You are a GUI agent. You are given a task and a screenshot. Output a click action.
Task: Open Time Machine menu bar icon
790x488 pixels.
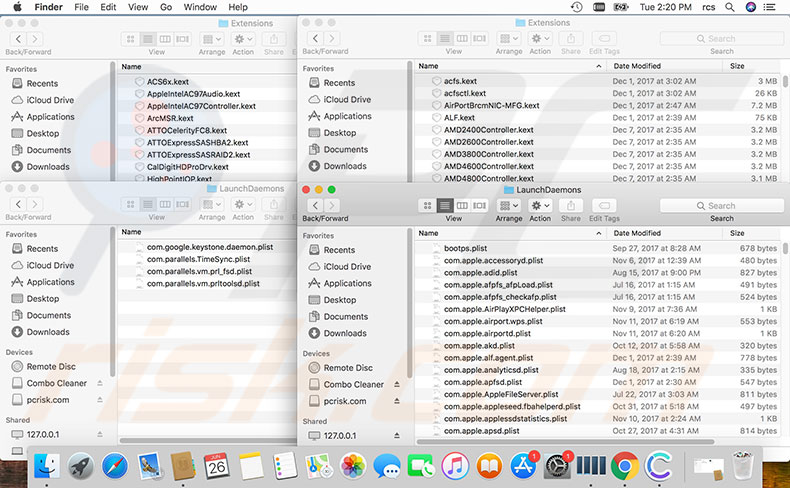tap(576, 7)
